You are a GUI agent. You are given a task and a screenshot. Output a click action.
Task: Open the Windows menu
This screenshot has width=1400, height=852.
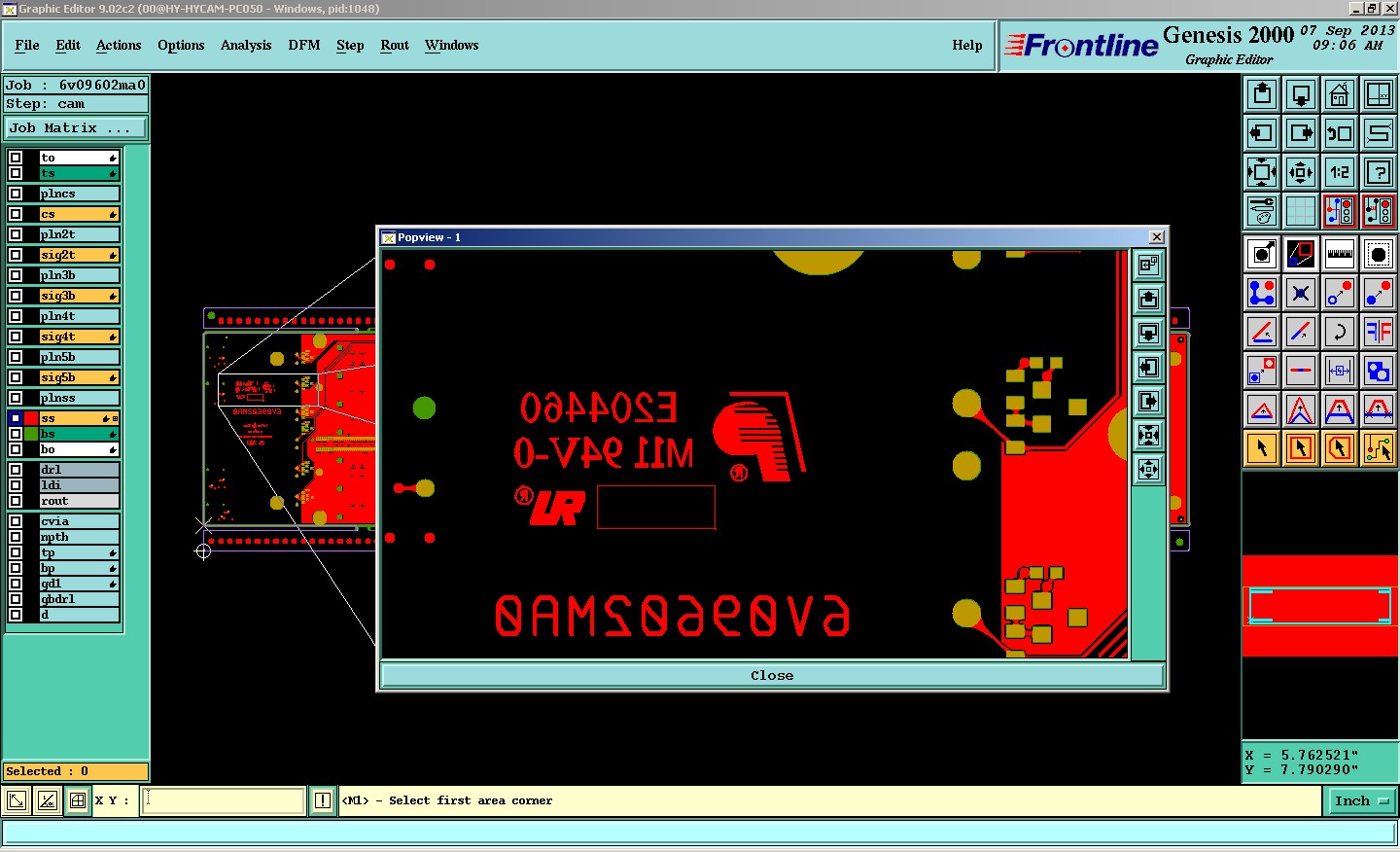[x=452, y=45]
